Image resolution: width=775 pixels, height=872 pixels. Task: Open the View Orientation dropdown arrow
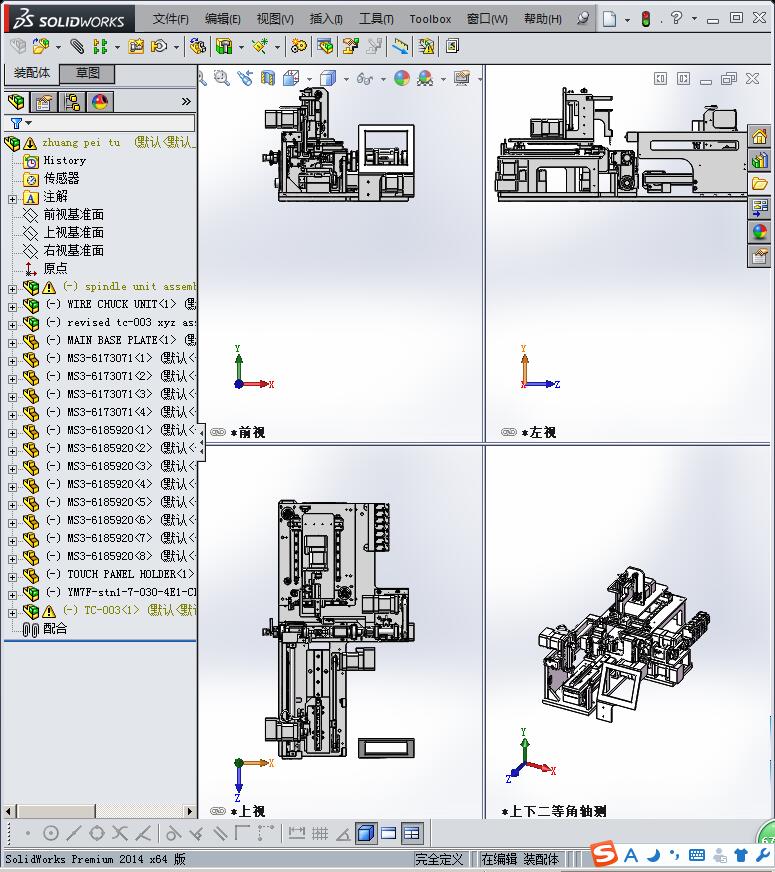pyautogui.click(x=309, y=79)
